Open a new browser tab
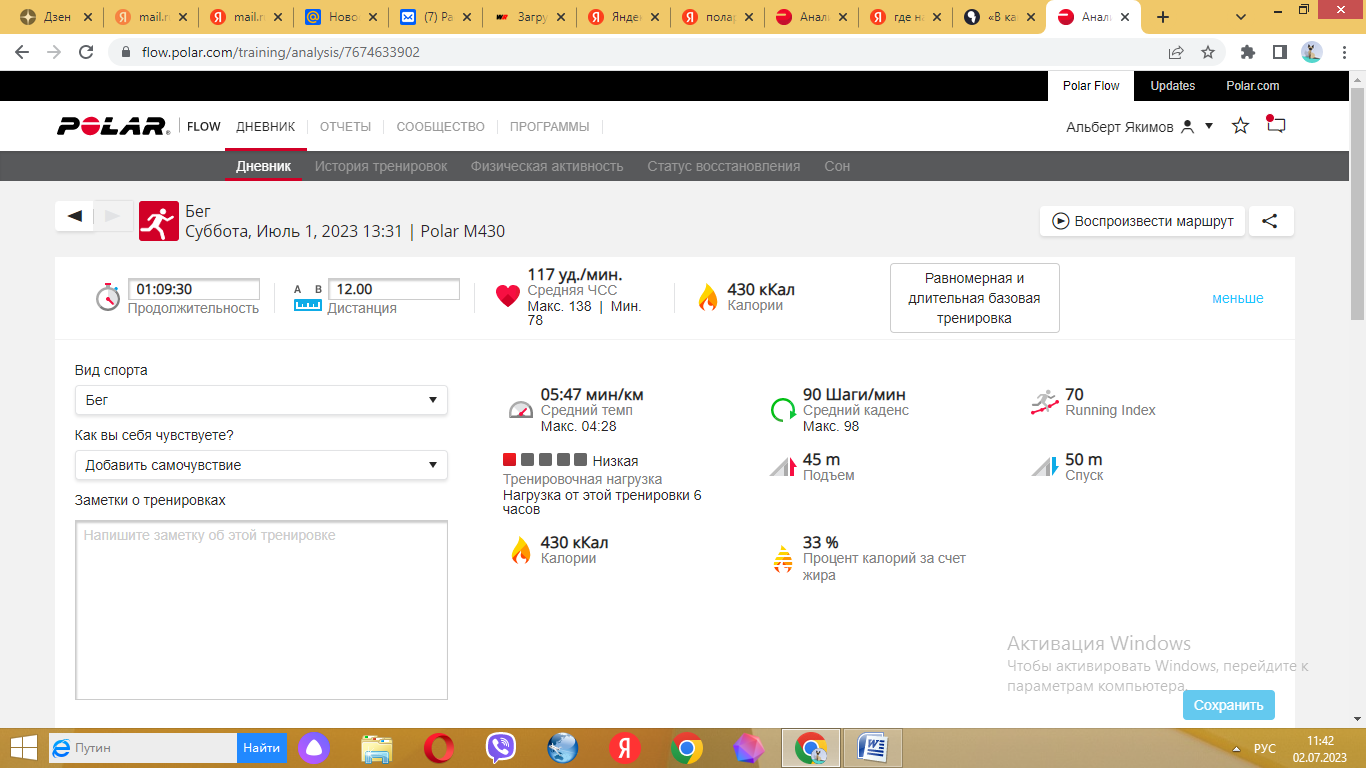 pos(1163,17)
